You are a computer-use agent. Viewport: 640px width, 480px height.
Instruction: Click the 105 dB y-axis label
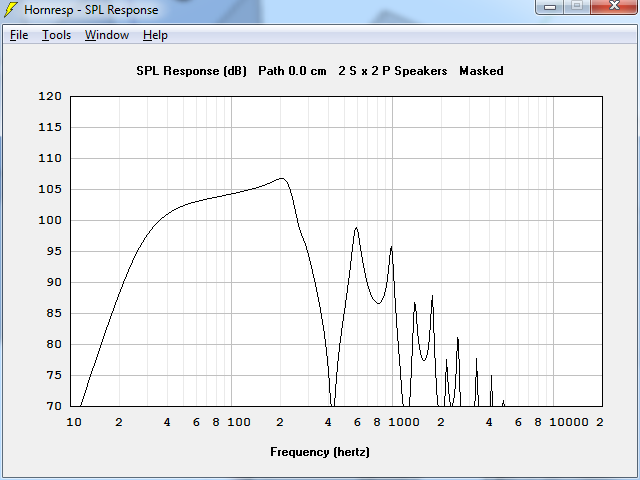50,189
